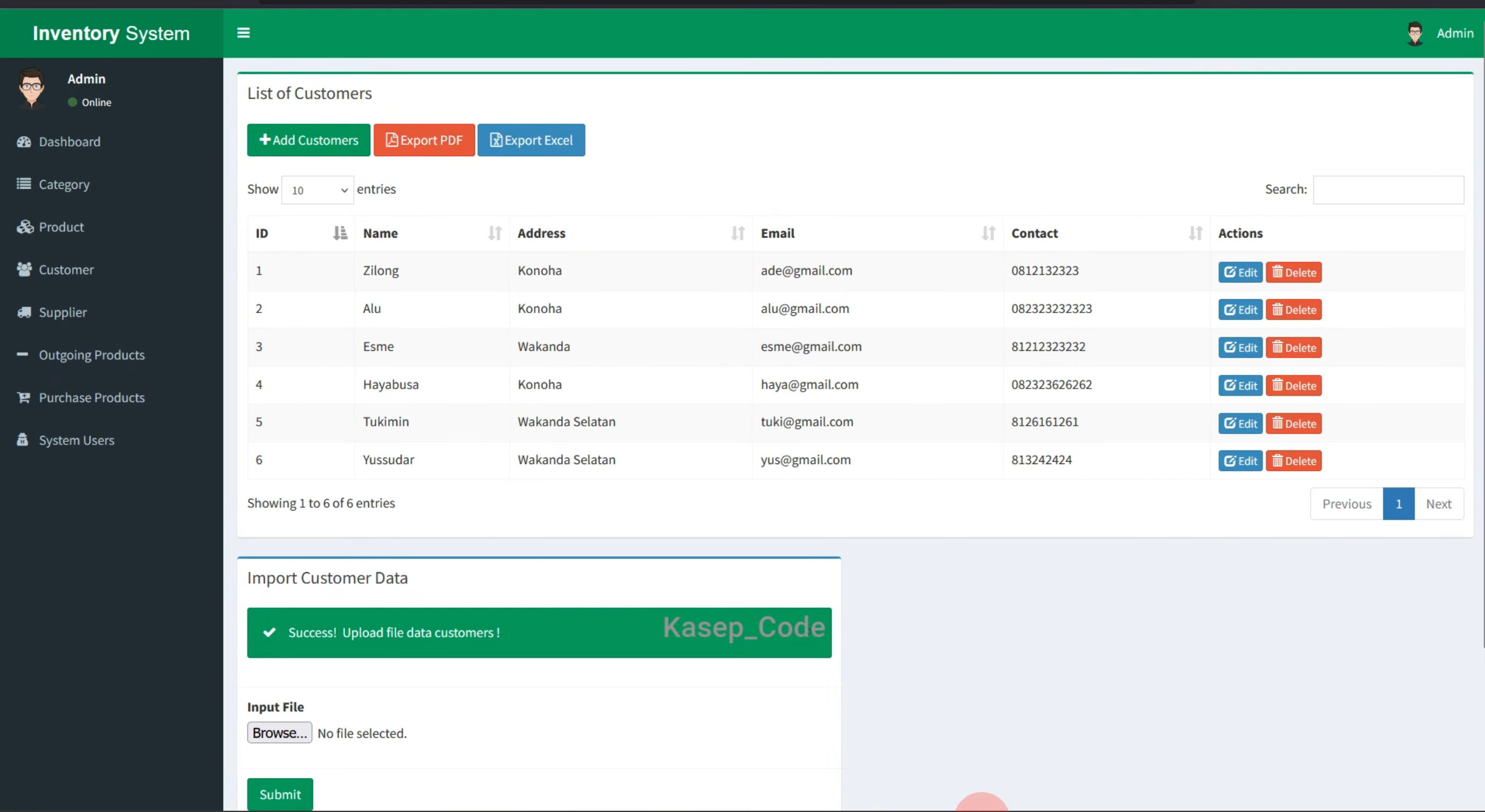This screenshot has height=812, width=1485.
Task: Sort by Contact column sort icon
Action: [1195, 233]
